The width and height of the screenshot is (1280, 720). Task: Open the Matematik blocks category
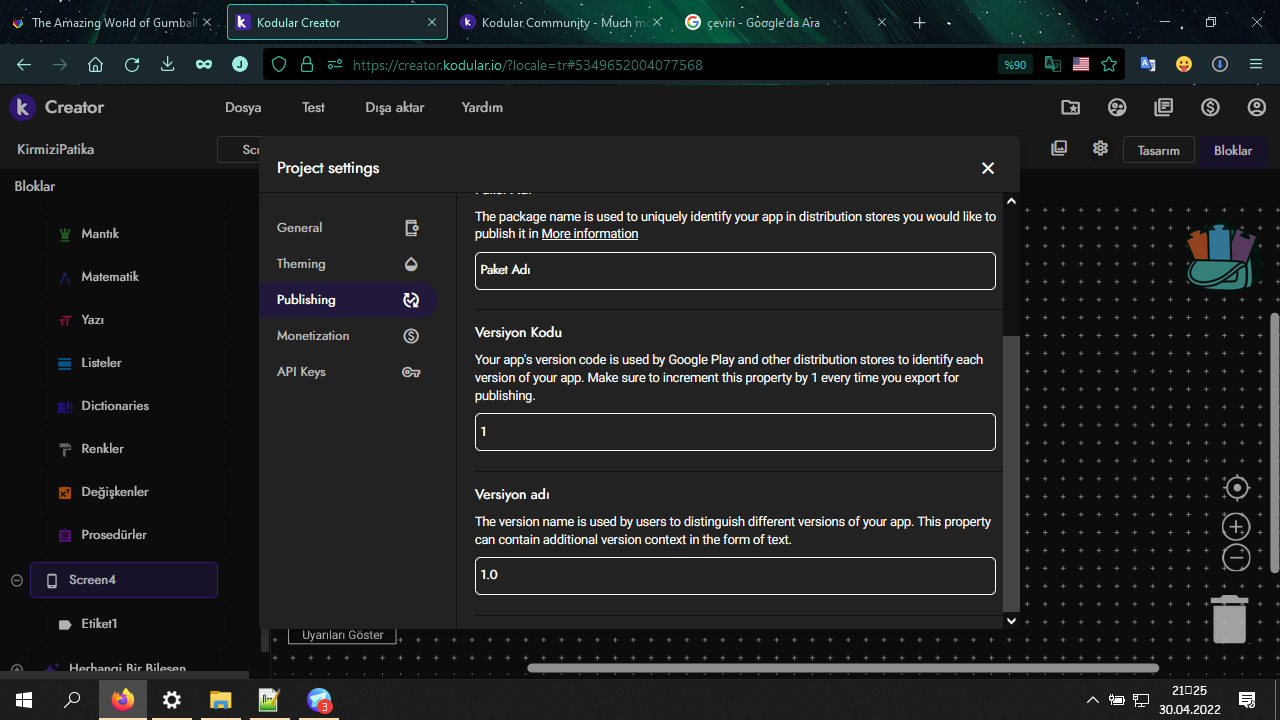pyautogui.click(x=136, y=277)
